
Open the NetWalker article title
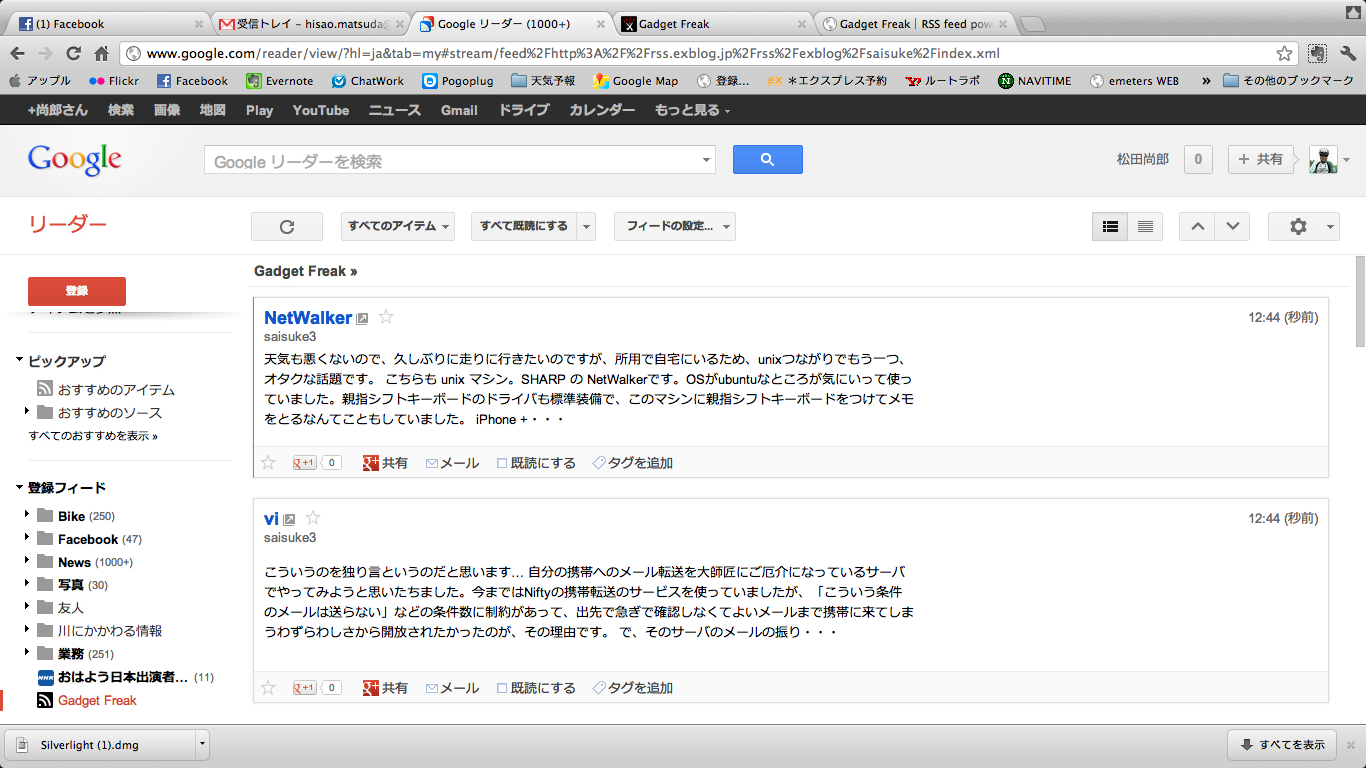click(x=308, y=317)
